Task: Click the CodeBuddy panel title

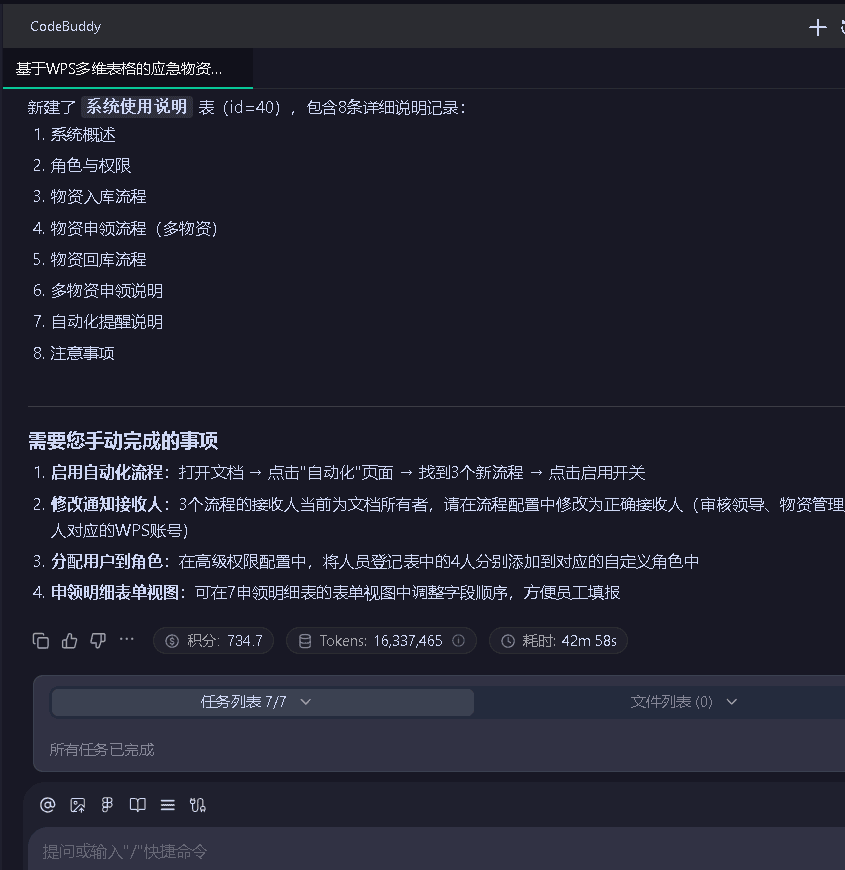Action: pyautogui.click(x=65, y=26)
